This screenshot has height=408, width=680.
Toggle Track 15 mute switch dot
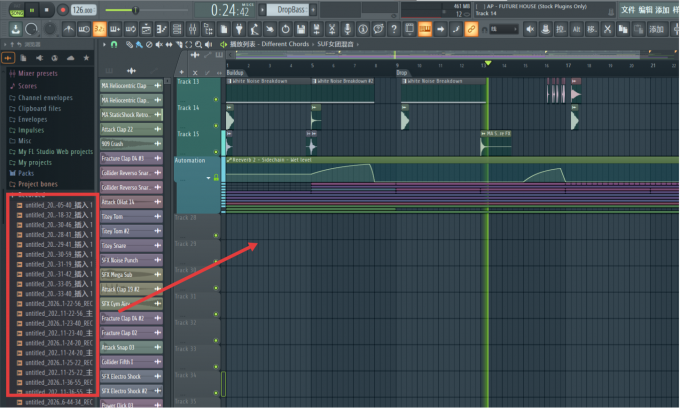click(x=216, y=152)
